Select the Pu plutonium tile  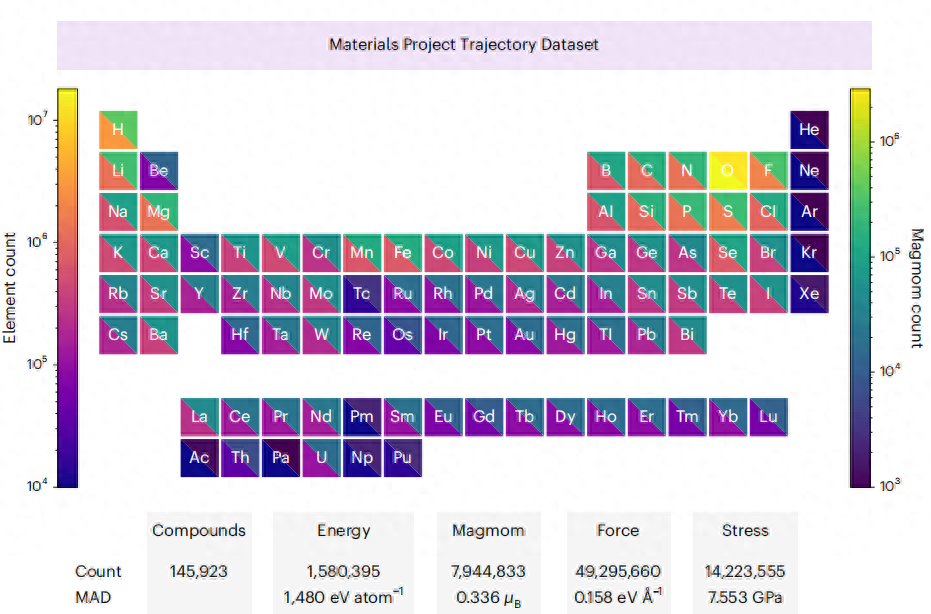(x=403, y=458)
